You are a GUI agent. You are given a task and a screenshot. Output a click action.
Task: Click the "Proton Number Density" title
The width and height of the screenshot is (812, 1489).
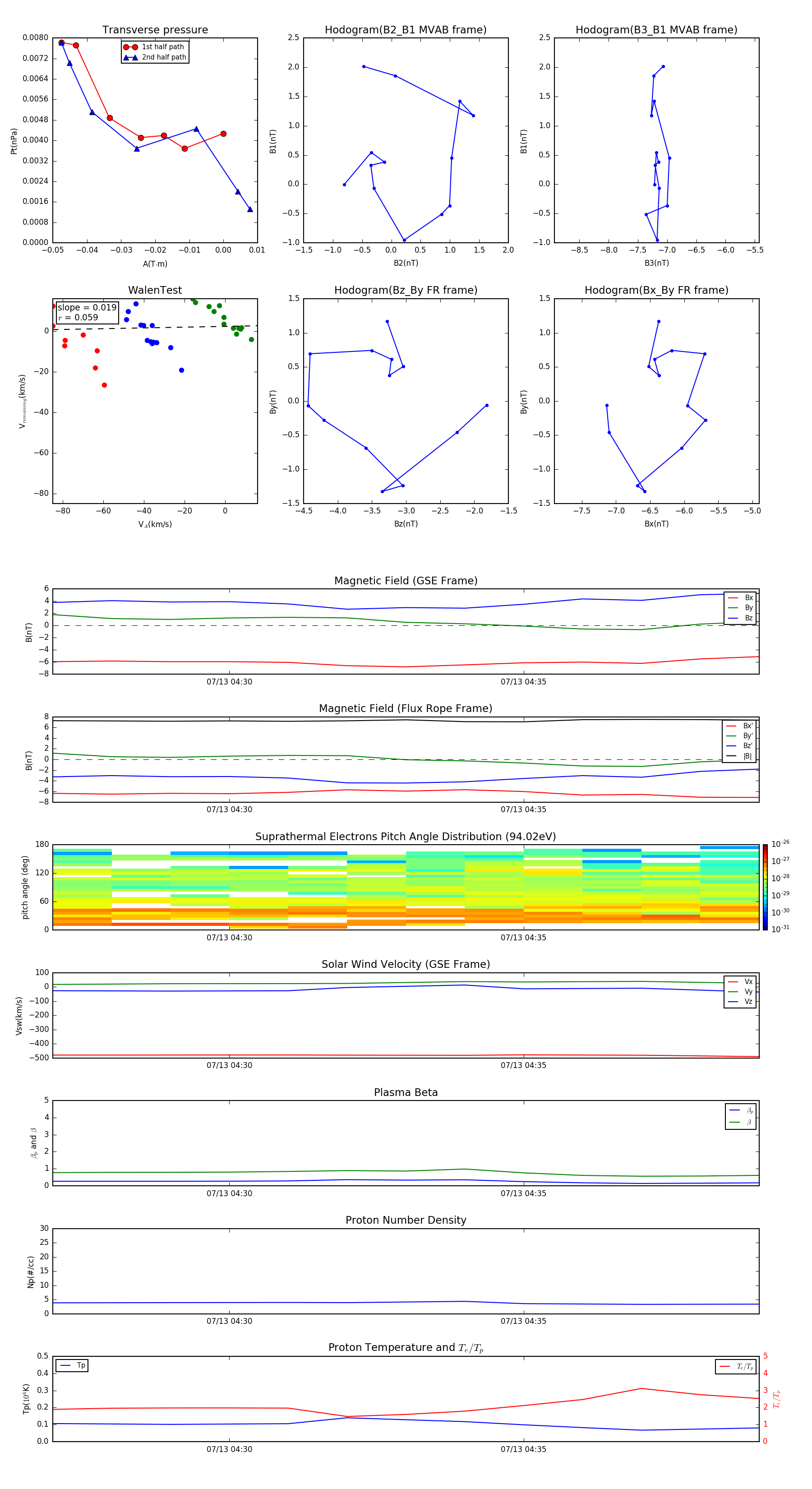click(406, 1220)
